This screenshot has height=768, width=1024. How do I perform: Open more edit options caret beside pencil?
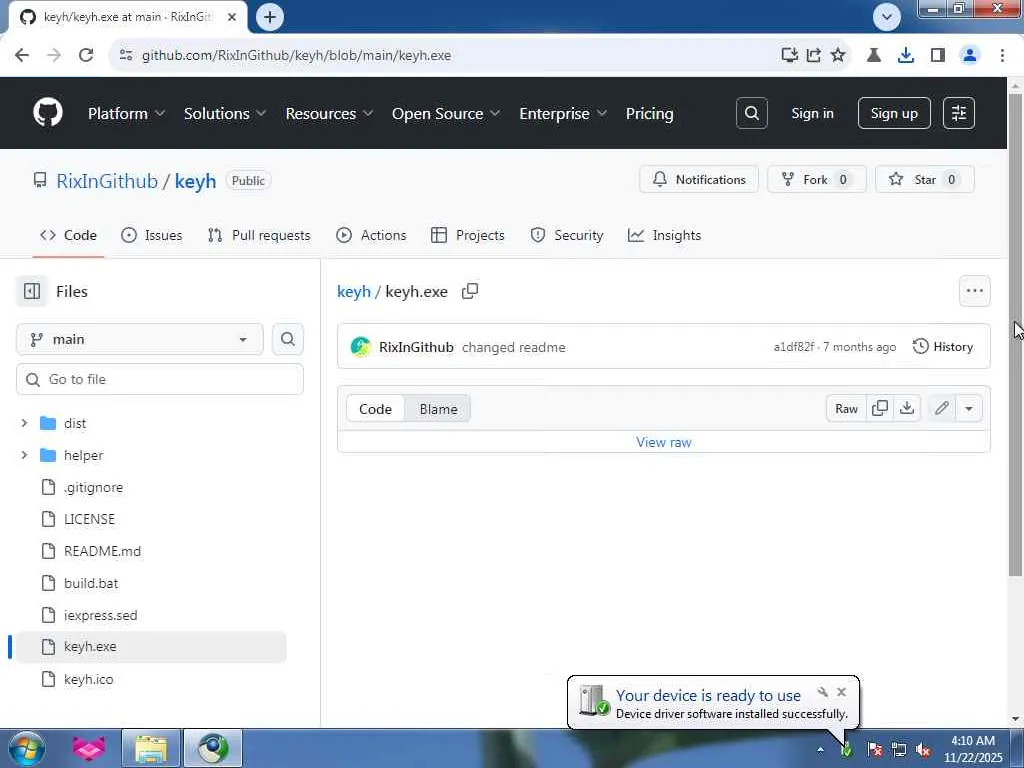click(968, 409)
